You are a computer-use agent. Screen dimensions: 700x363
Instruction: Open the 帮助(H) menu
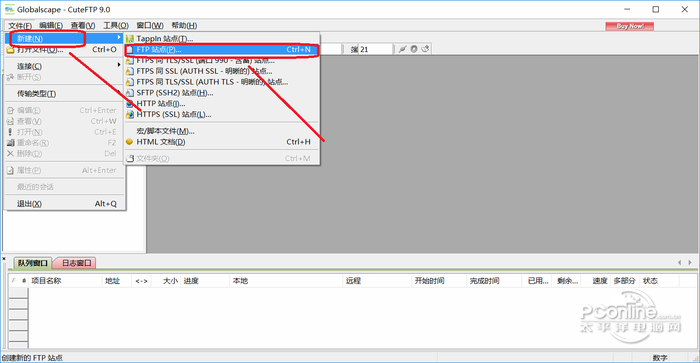click(x=184, y=25)
